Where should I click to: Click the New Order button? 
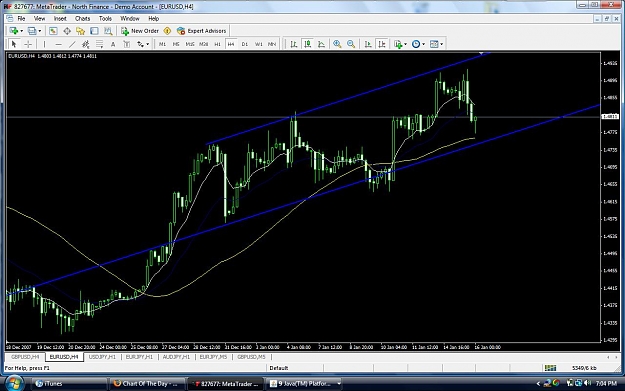tap(140, 31)
